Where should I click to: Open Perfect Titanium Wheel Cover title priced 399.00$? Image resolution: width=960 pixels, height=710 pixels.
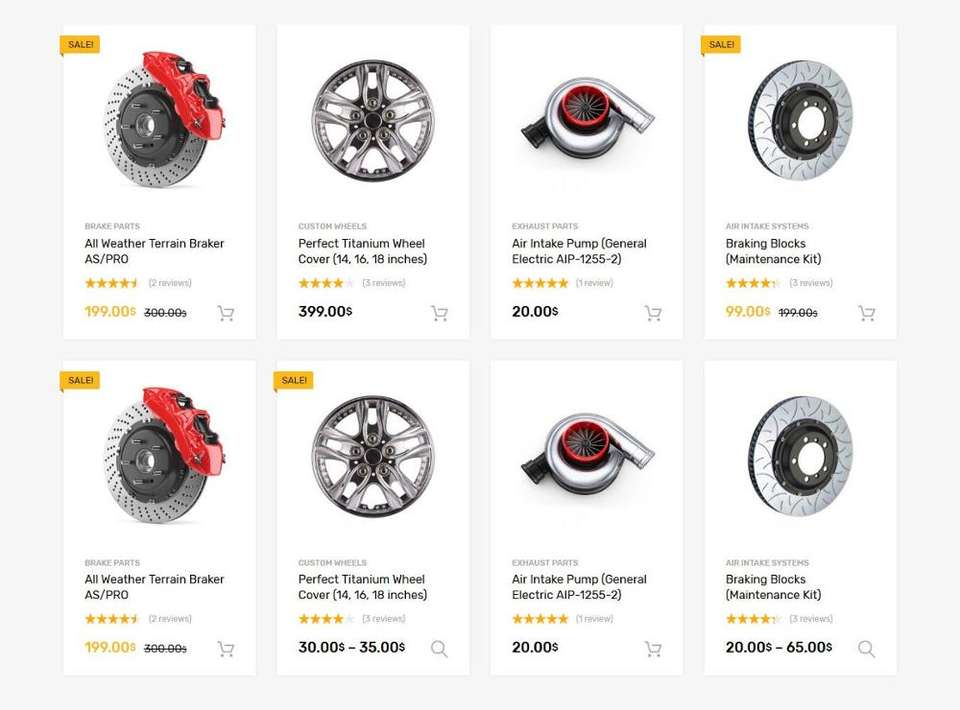pos(362,251)
